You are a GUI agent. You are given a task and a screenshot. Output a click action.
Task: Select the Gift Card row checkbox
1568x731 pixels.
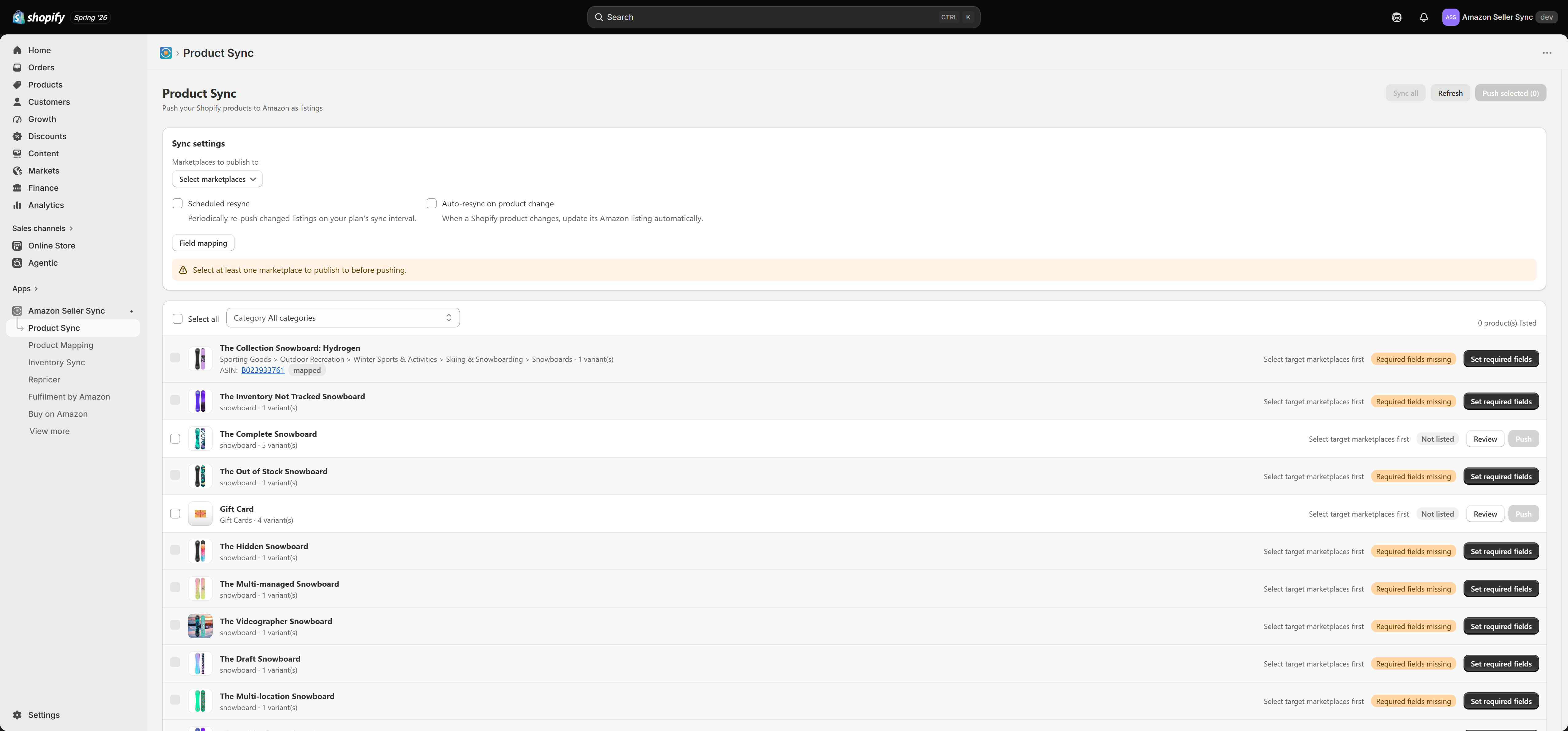[175, 514]
